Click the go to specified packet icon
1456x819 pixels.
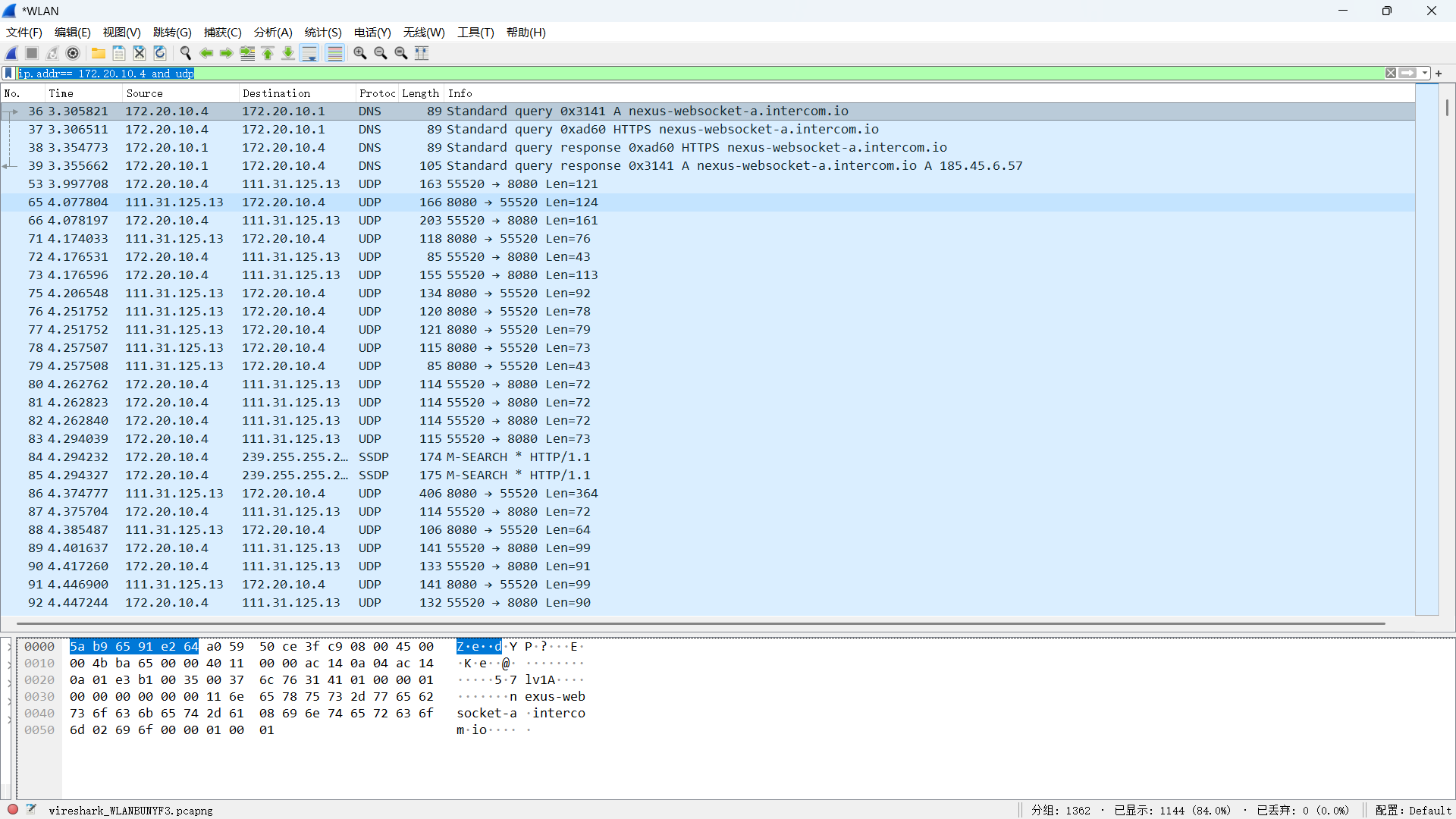247,53
